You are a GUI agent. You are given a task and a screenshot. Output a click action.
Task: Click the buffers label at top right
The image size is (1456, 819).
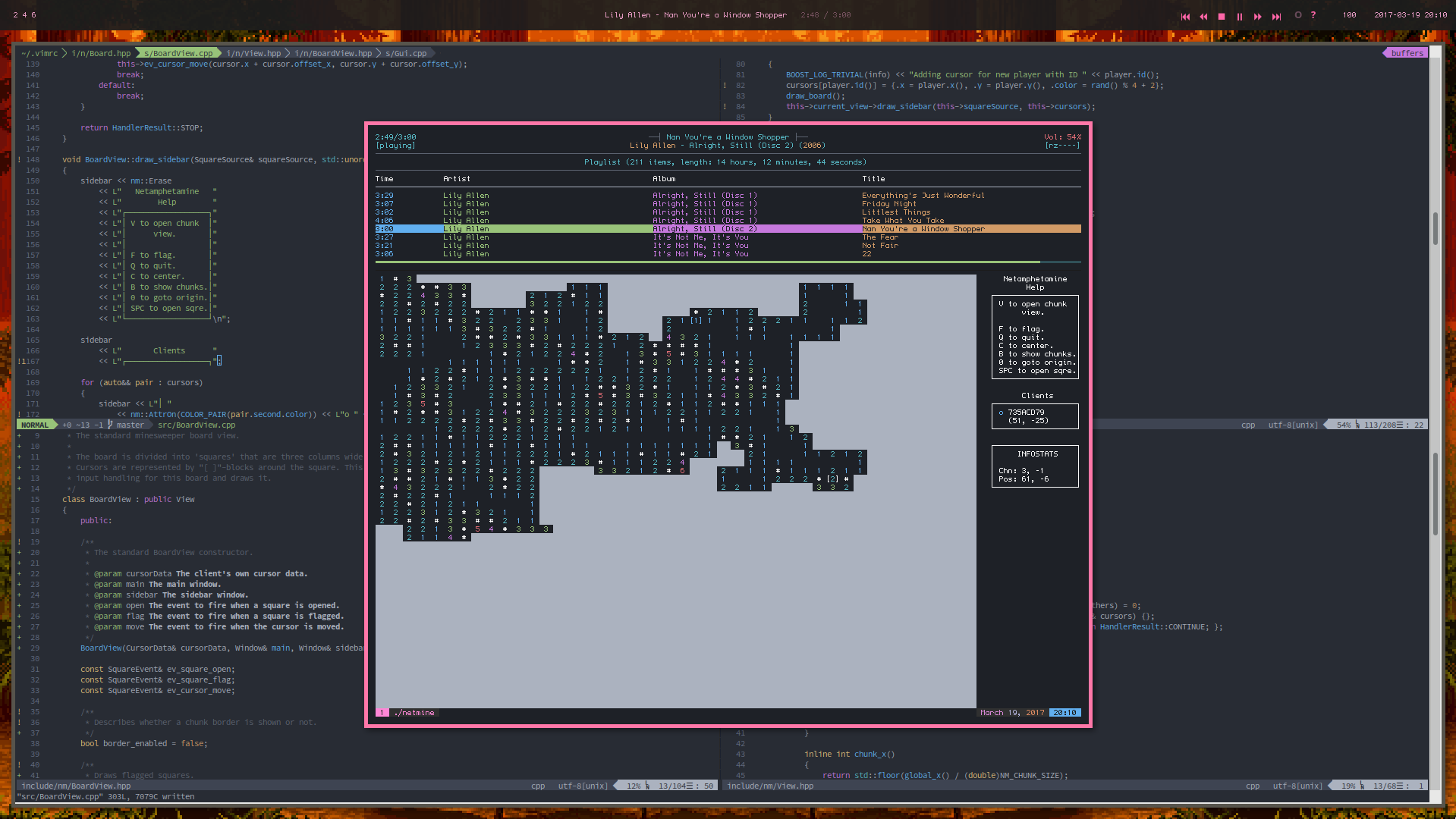click(1407, 53)
